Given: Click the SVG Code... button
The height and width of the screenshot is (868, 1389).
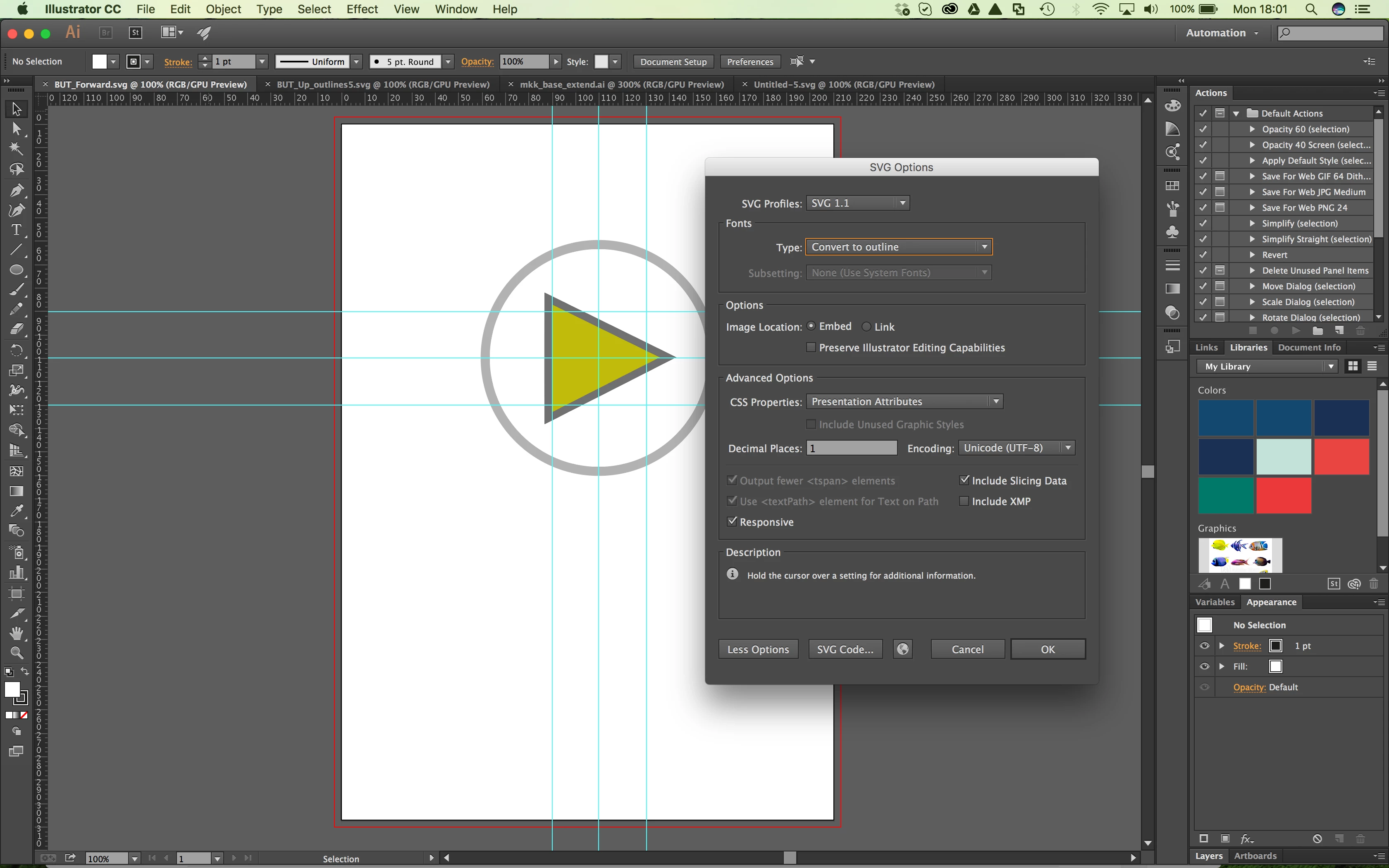Looking at the screenshot, I should coord(845,649).
